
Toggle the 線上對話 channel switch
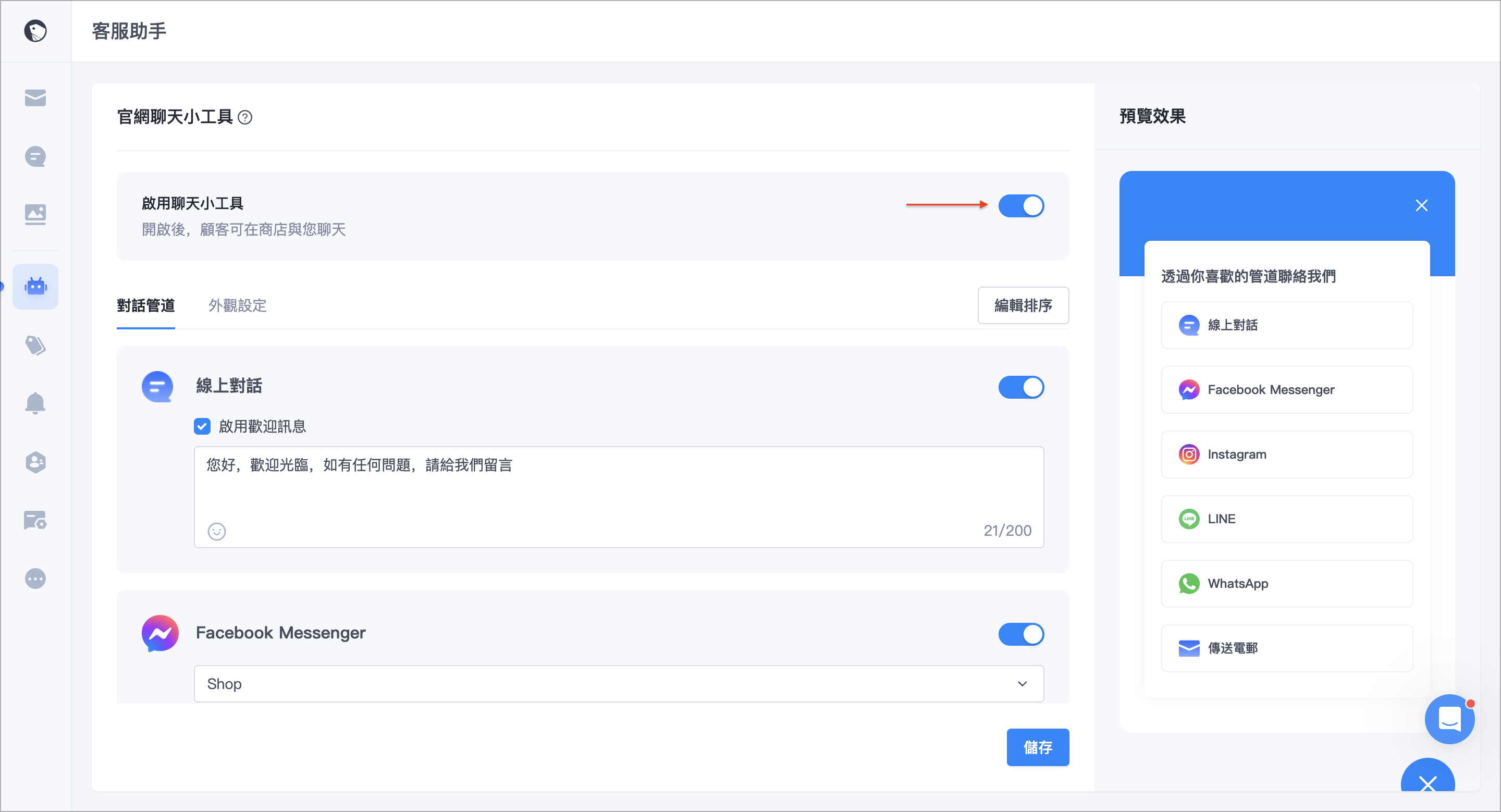pos(1021,387)
